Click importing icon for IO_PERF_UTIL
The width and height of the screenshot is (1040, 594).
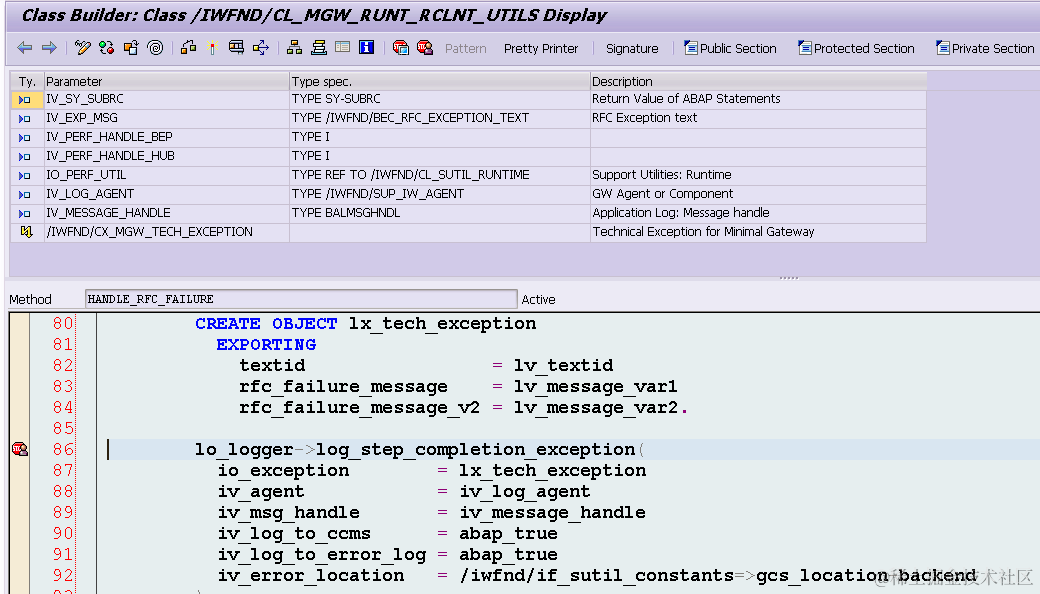[25, 176]
